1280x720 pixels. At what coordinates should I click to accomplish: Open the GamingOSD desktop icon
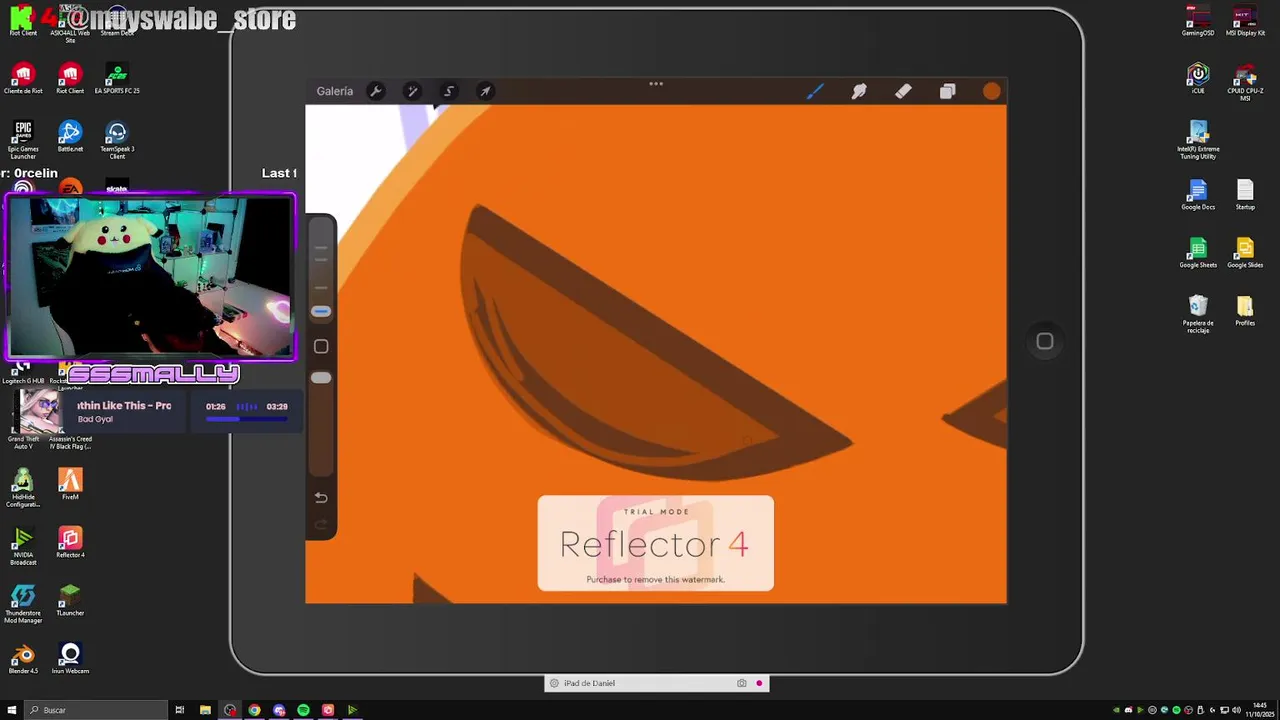coord(1198,21)
